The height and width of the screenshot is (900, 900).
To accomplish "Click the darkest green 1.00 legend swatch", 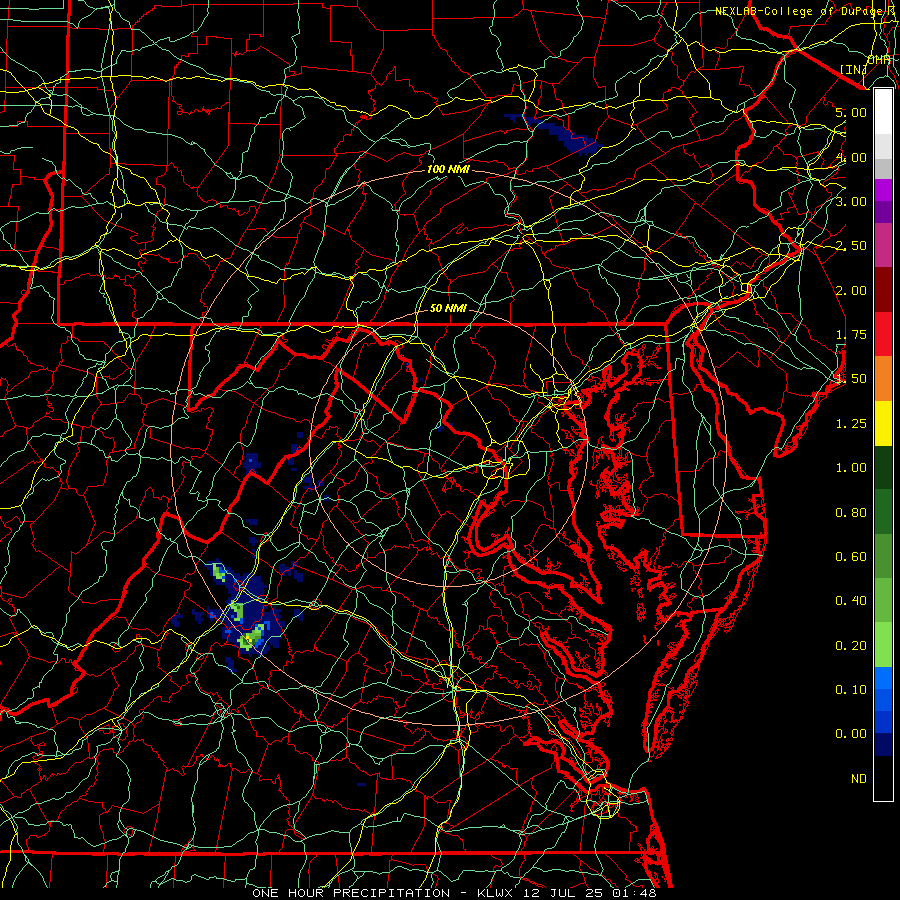I will point(883,467).
